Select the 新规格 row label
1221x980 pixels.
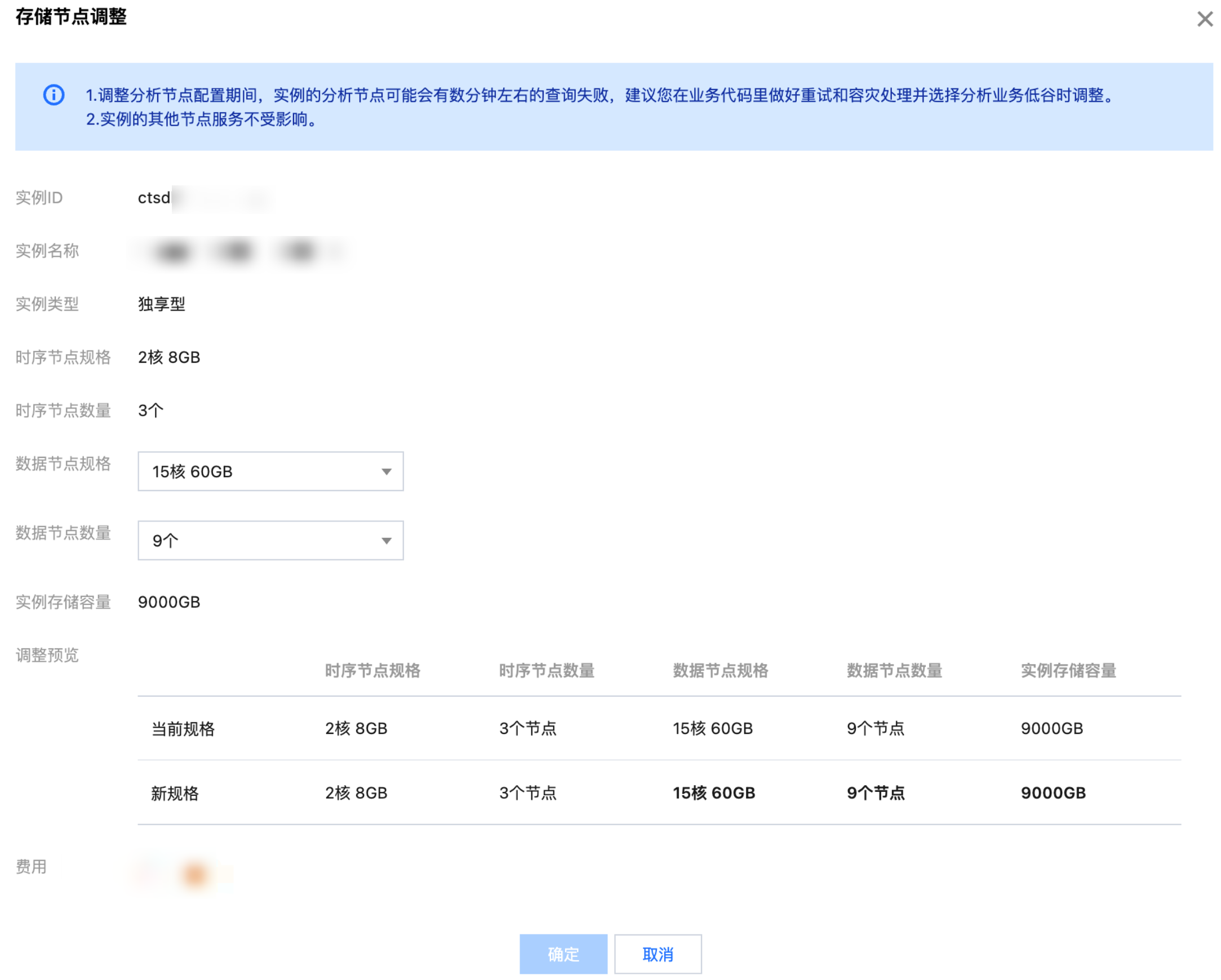tap(175, 792)
